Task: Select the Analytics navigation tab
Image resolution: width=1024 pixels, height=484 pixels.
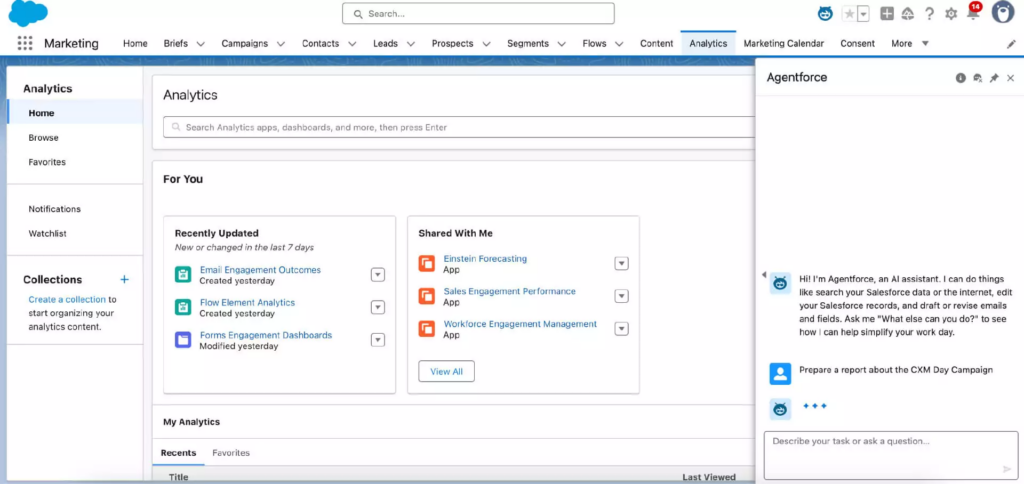Action: click(708, 44)
